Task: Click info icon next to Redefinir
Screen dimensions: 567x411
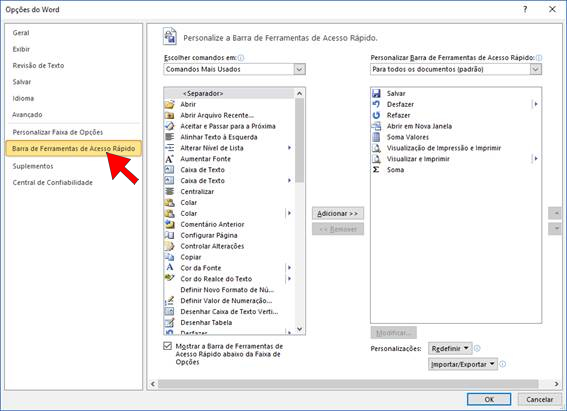Action: (x=477, y=348)
